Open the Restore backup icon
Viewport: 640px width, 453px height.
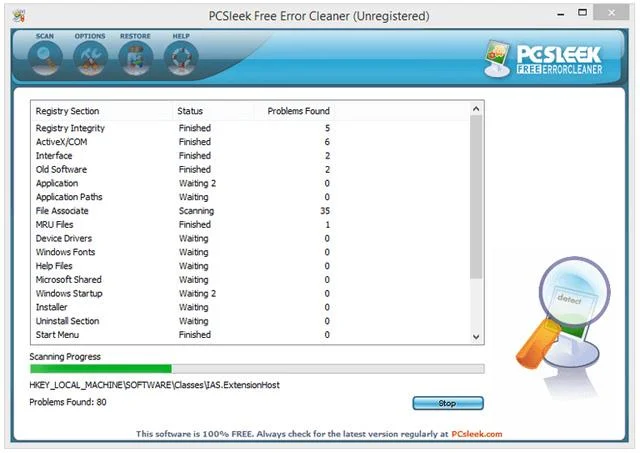coord(136,58)
